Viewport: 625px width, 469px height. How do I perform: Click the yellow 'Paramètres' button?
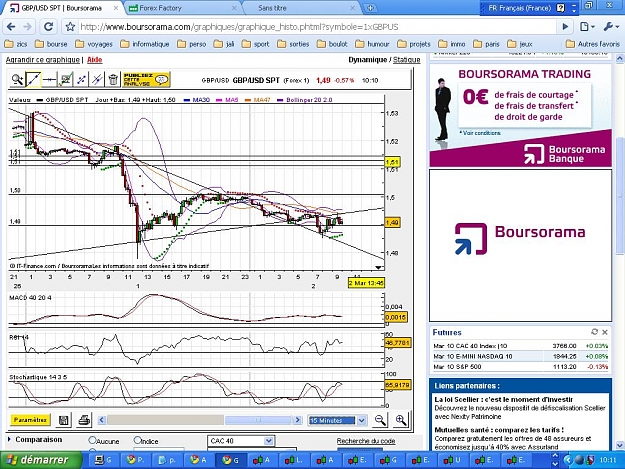click(x=30, y=420)
